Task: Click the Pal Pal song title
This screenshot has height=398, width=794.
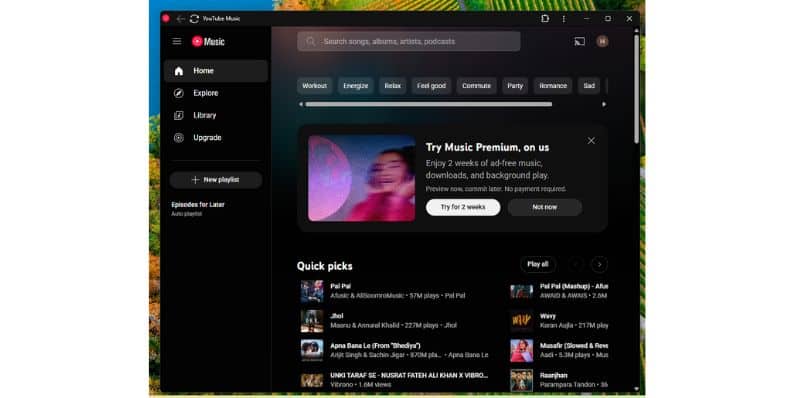Action: [x=340, y=287]
